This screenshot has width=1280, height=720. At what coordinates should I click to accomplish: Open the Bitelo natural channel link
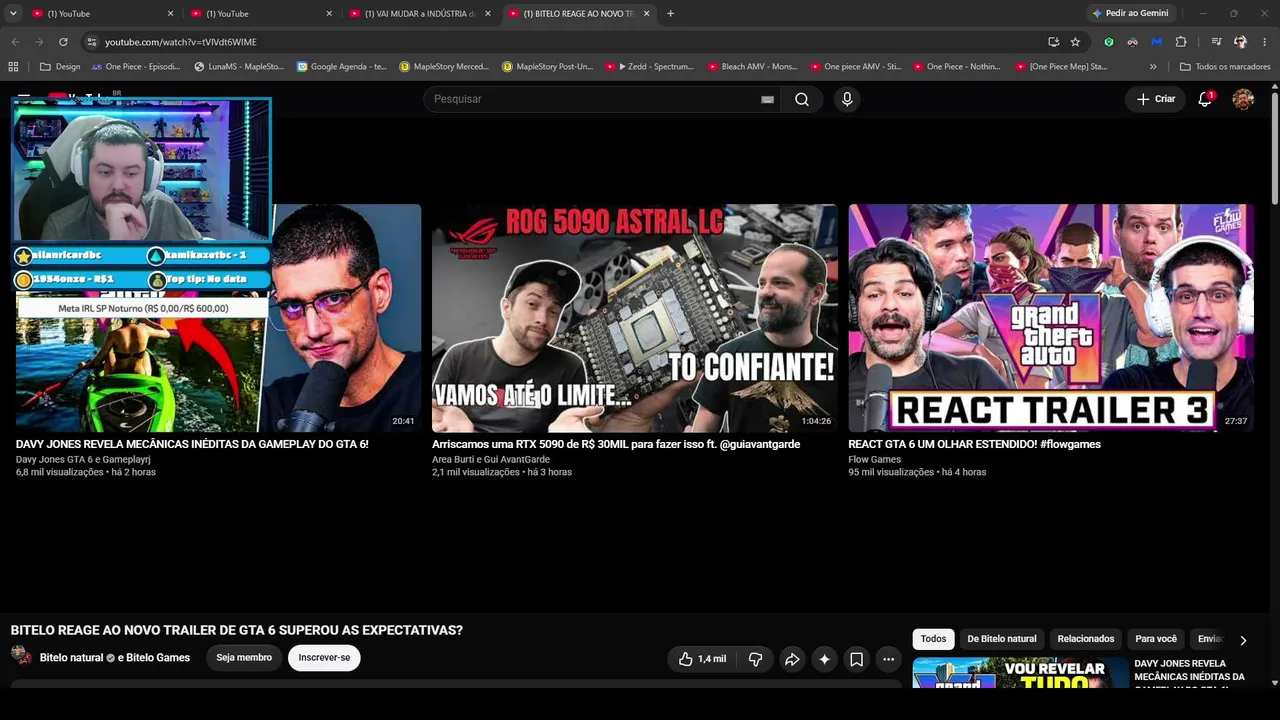pos(71,658)
